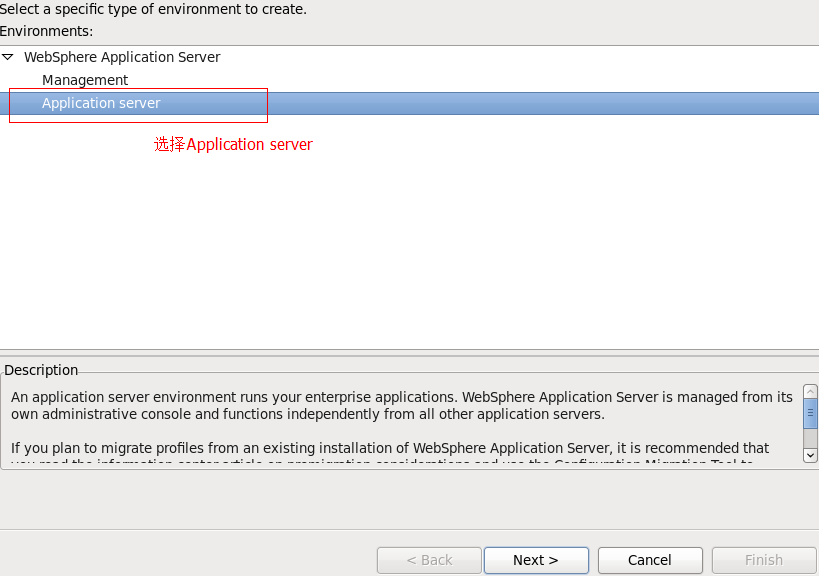Select the Management environment
The image size is (819, 576).
click(x=85, y=80)
